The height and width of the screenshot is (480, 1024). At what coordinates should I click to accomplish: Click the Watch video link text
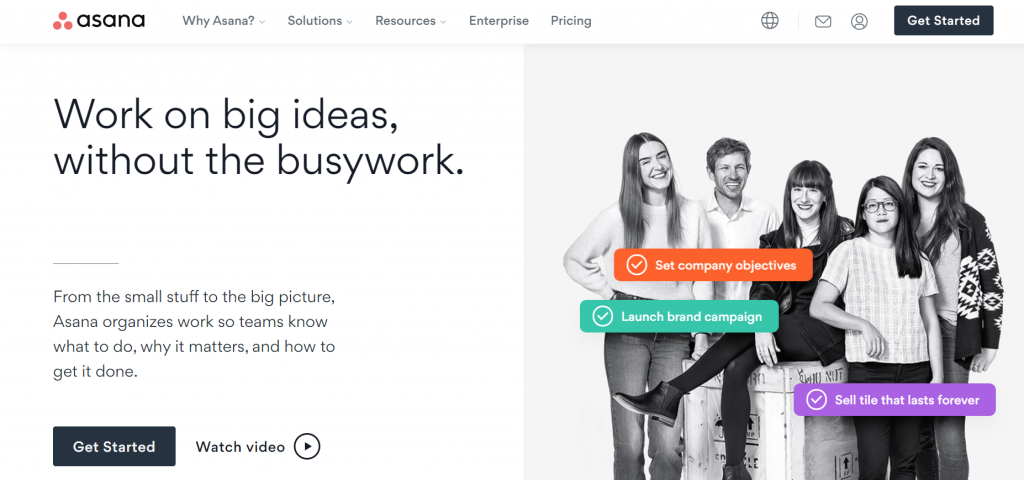pos(240,447)
